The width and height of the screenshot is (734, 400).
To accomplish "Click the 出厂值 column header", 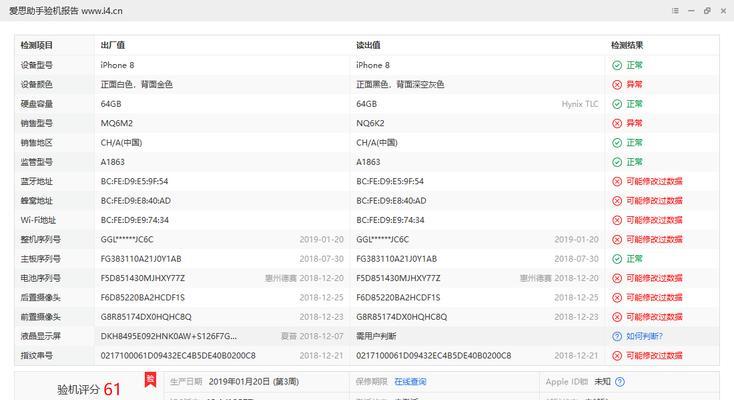I will click(x=113, y=45).
